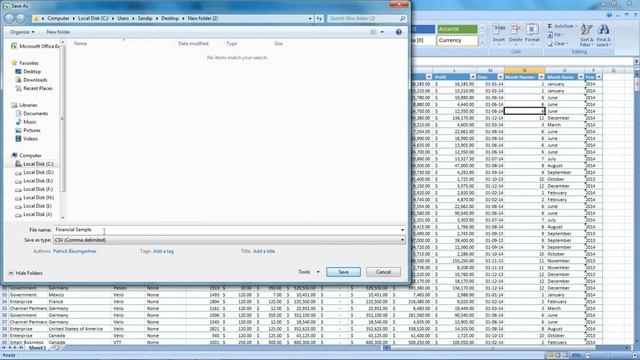This screenshot has height=360, width=640.
Task: Open the Organize dropdown menu
Action: coord(22,32)
